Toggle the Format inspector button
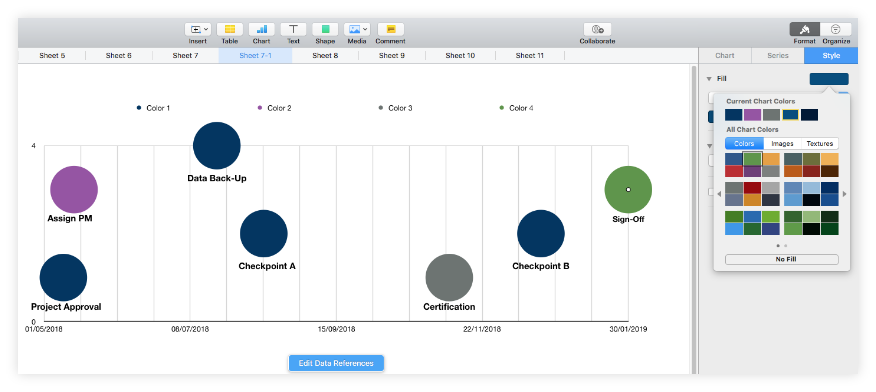Image resolution: width=876 pixels, height=392 pixels. pyautogui.click(x=804, y=30)
